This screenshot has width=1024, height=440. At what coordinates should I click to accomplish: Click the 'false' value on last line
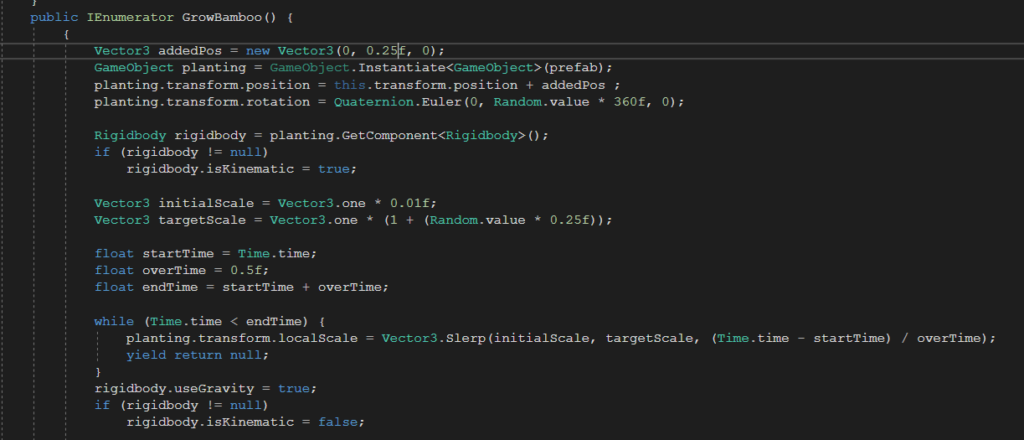[338, 422]
